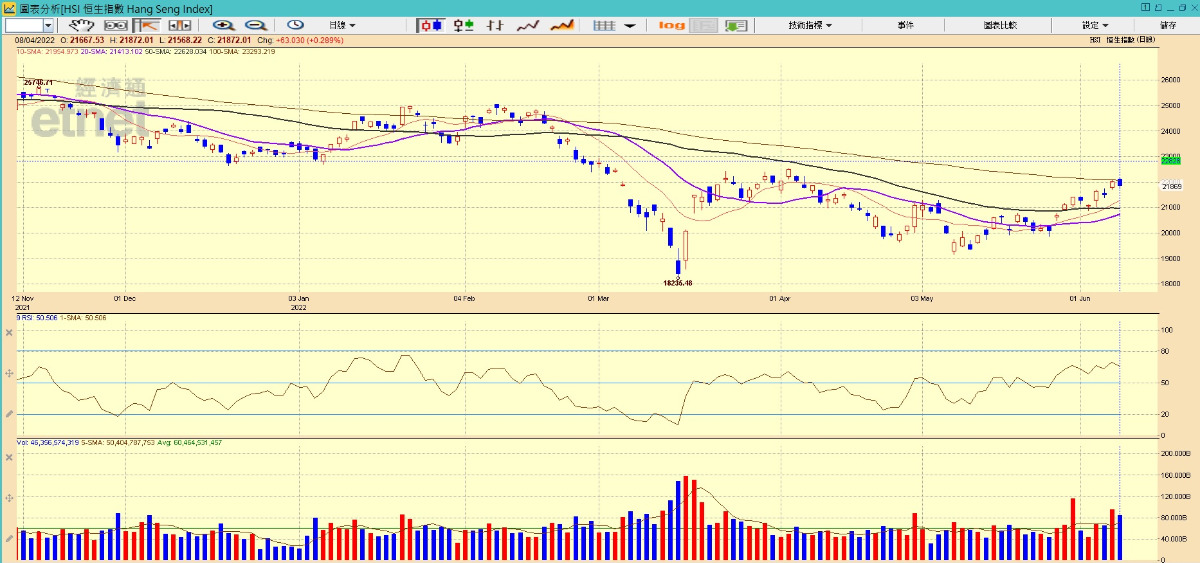The height and width of the screenshot is (563, 1200).
Task: Click the chart analysis window title icon
Action: (x=9, y=7)
